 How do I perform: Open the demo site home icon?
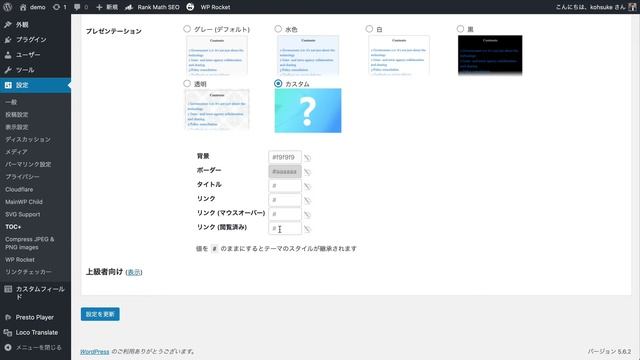(x=23, y=7)
